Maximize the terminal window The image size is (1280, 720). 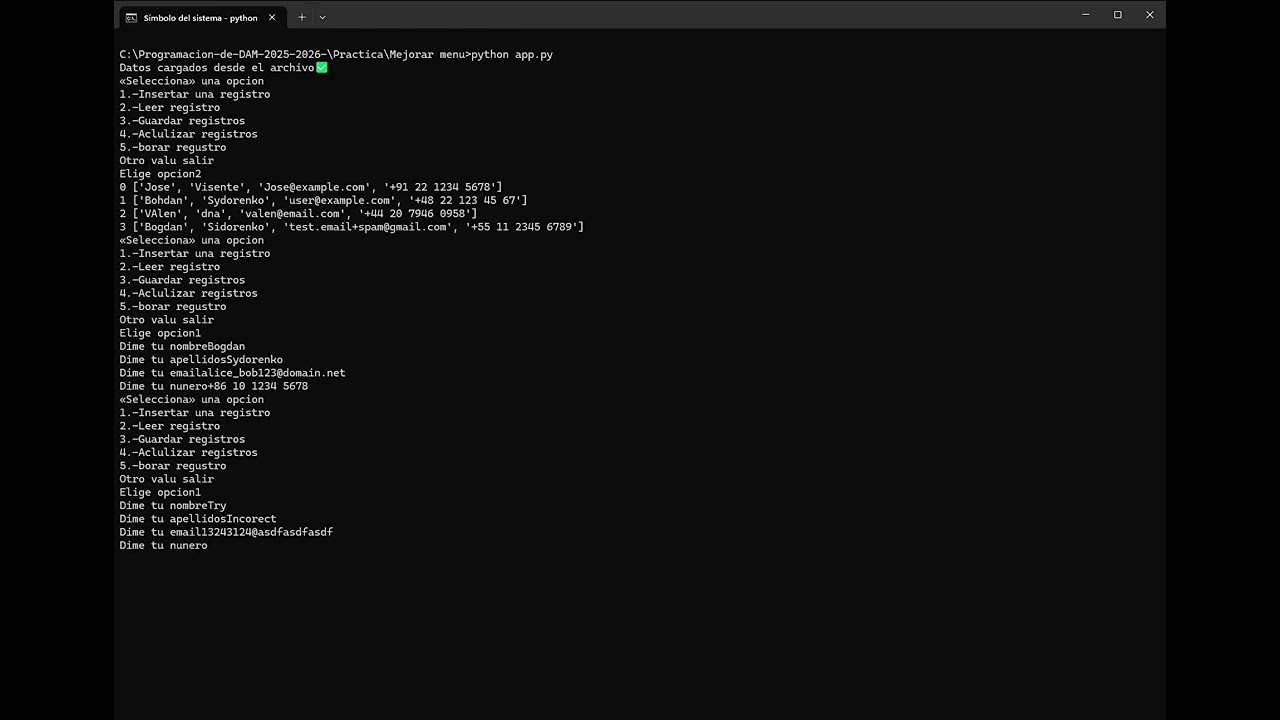tap(1118, 15)
